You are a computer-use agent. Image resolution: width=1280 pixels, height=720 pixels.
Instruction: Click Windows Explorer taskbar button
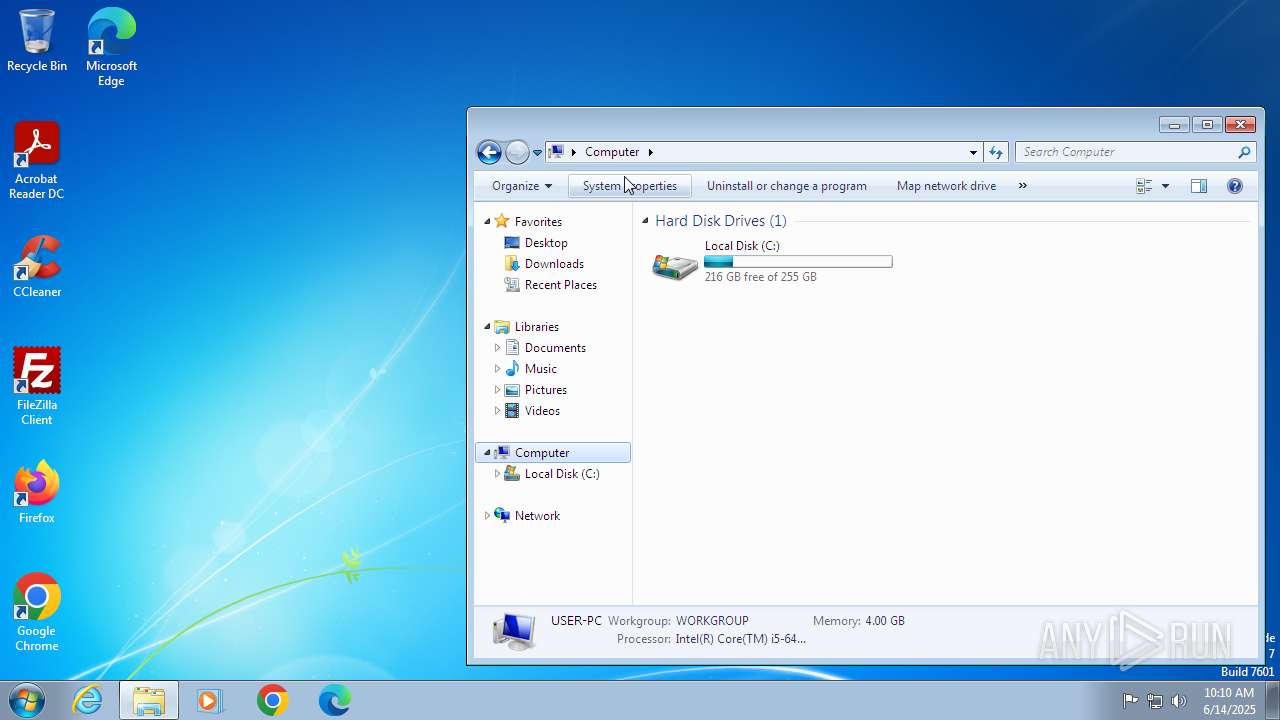pos(149,701)
